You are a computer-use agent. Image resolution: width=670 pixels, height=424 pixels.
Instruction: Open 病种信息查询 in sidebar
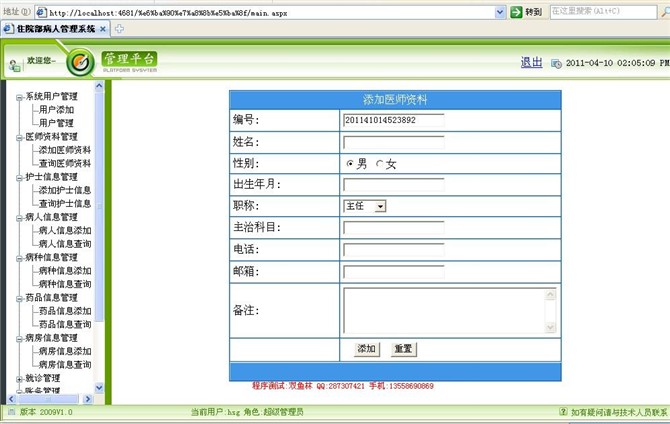(65, 284)
